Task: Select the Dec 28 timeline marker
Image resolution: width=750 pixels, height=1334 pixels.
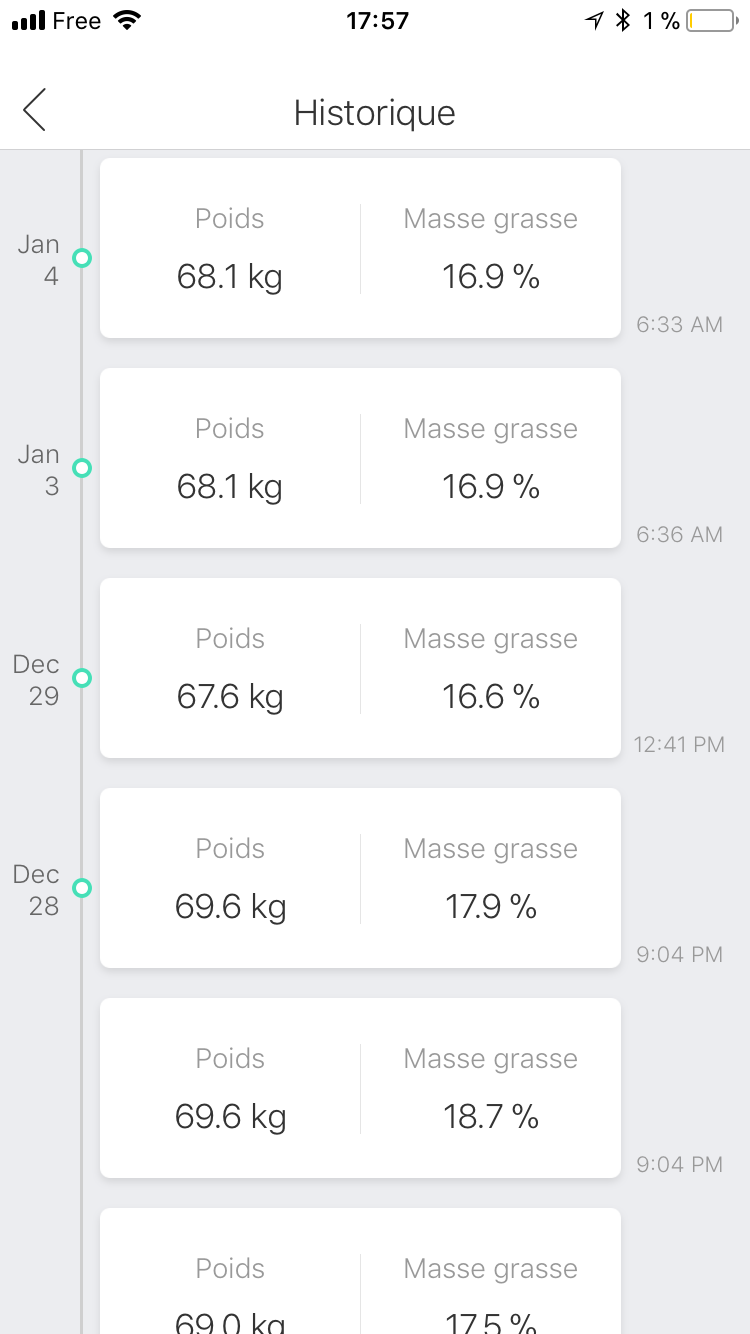Action: [x=82, y=888]
